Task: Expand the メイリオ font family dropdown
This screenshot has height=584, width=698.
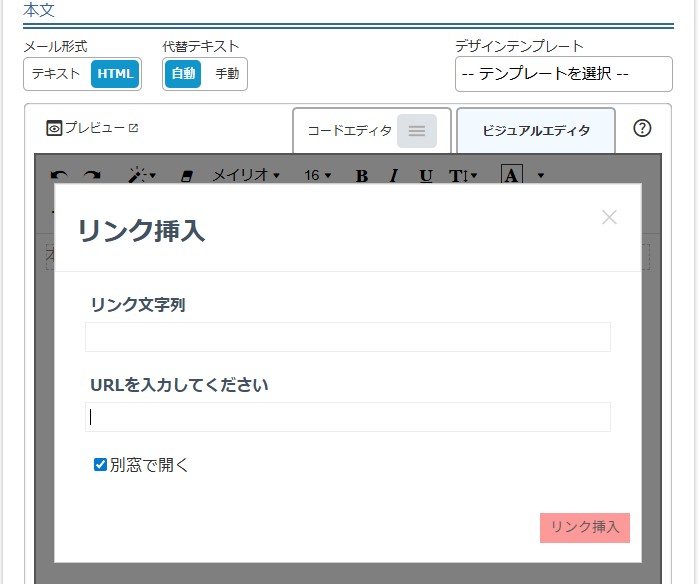Action: point(245,176)
